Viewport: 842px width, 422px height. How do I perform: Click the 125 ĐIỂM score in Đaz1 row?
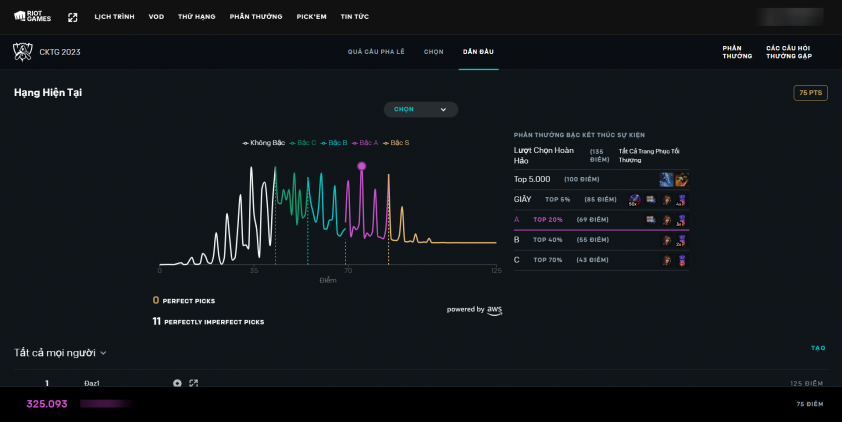click(806, 383)
